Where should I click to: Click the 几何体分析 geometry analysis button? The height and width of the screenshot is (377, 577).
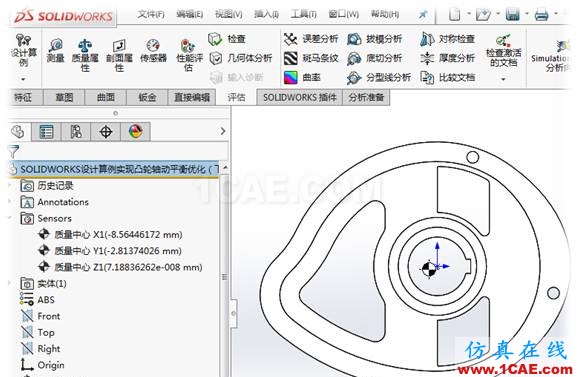pyautogui.click(x=241, y=58)
